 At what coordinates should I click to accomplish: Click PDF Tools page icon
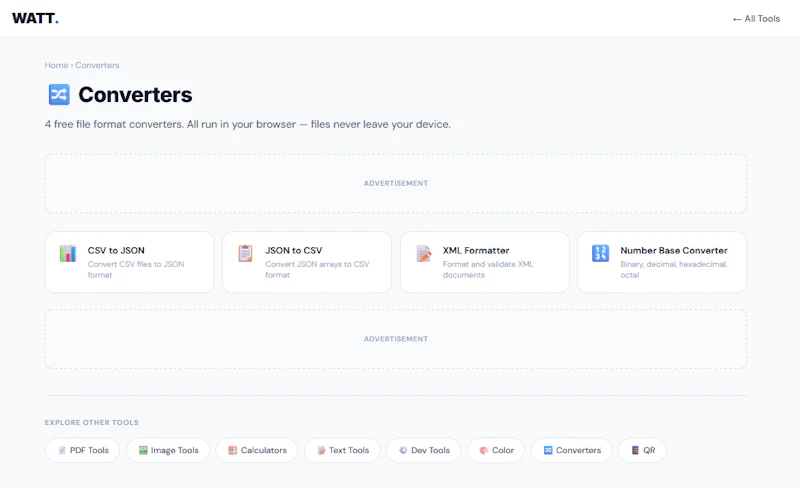[62, 450]
